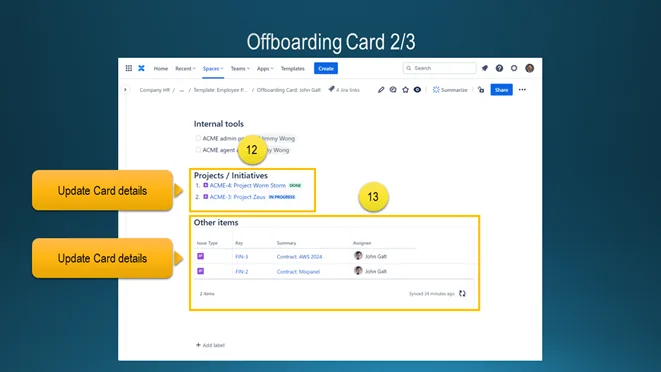
Task: Open the Teams dropdown menu
Action: pyautogui.click(x=240, y=68)
